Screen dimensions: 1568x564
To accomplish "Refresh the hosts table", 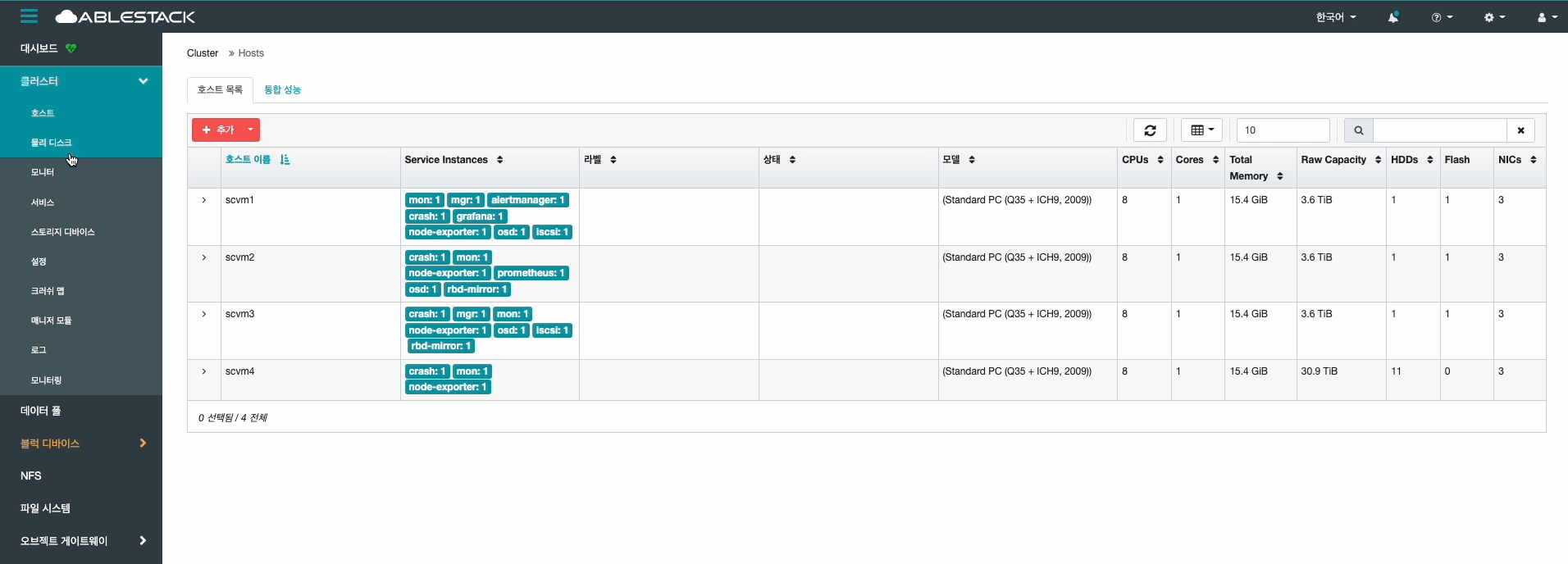I will click(1150, 130).
